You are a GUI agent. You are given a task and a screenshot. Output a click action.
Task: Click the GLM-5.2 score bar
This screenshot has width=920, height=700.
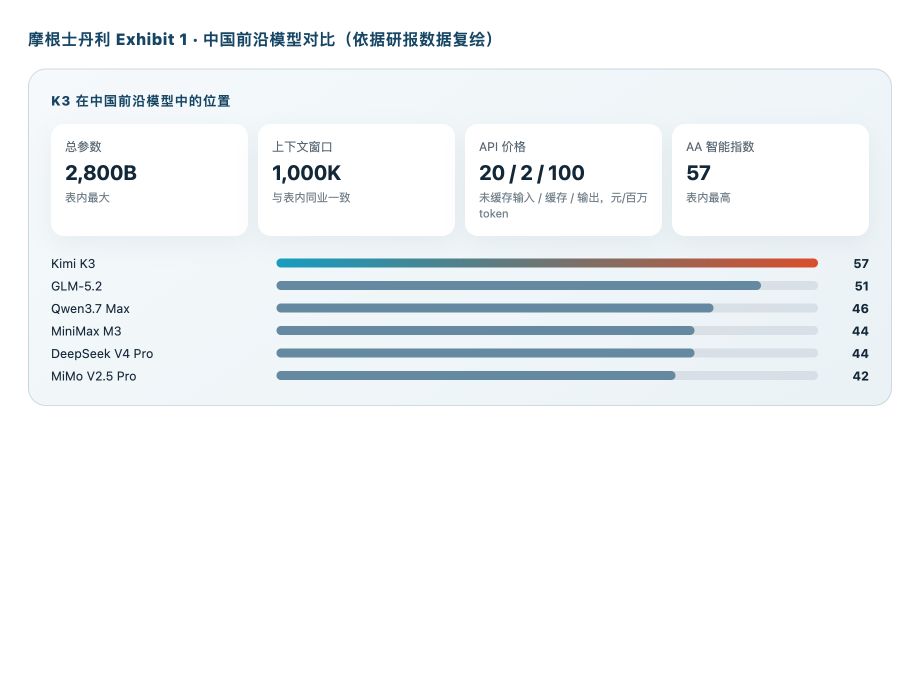click(x=519, y=286)
